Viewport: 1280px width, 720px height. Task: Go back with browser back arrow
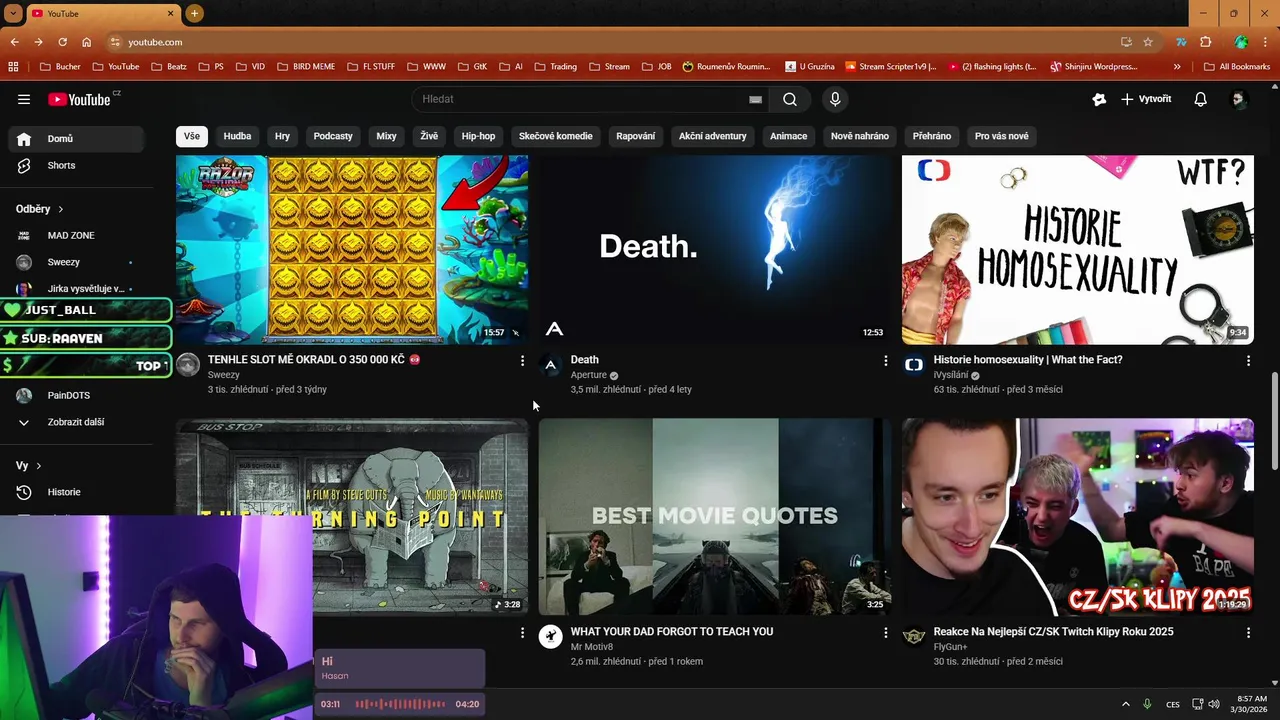[14, 42]
